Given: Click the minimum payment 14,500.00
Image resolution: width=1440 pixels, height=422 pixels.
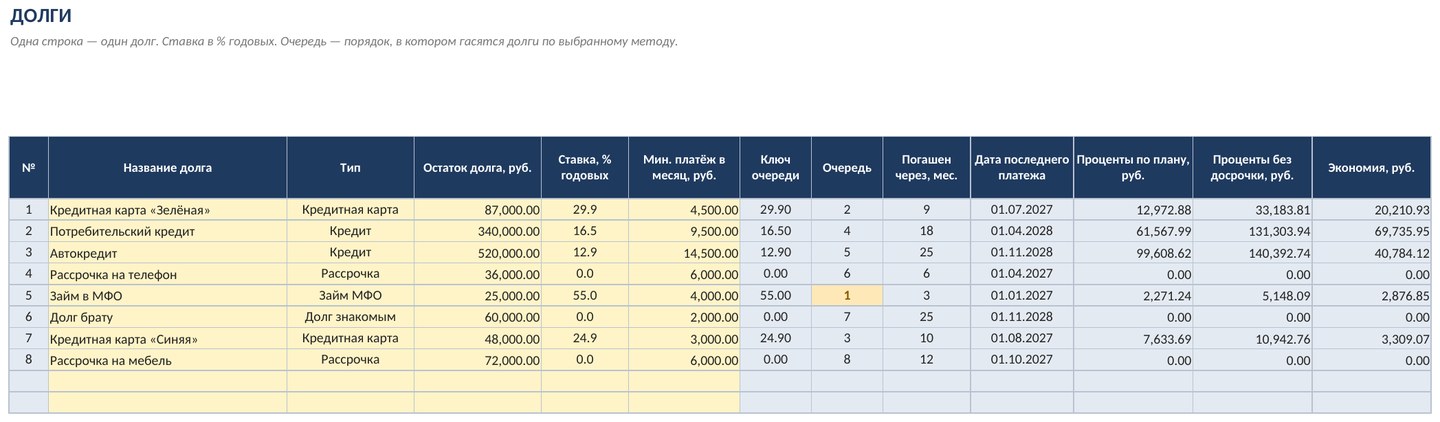Looking at the screenshot, I should (x=685, y=252).
